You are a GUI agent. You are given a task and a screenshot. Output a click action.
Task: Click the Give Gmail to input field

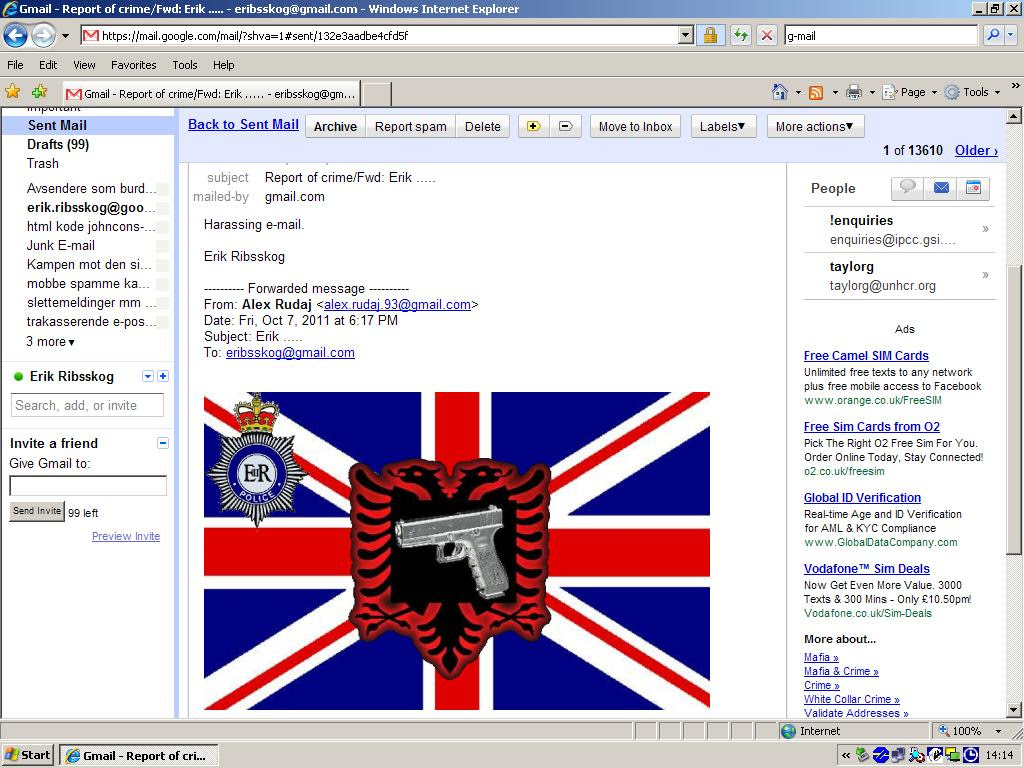coord(88,485)
